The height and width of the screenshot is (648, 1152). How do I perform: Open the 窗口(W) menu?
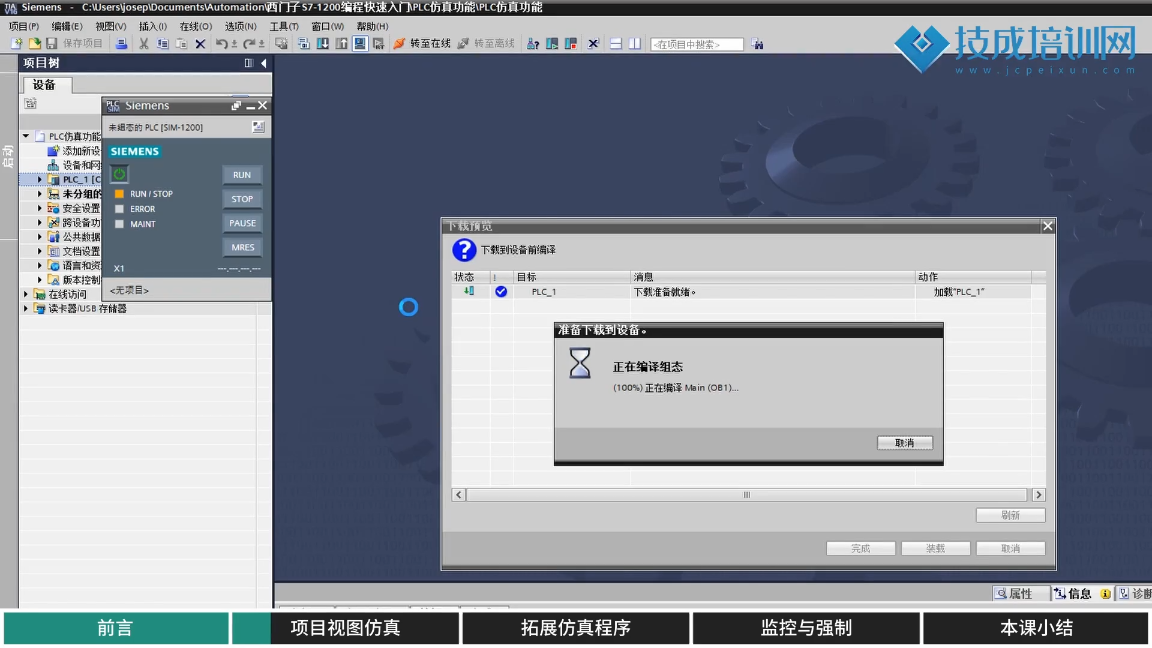point(327,26)
